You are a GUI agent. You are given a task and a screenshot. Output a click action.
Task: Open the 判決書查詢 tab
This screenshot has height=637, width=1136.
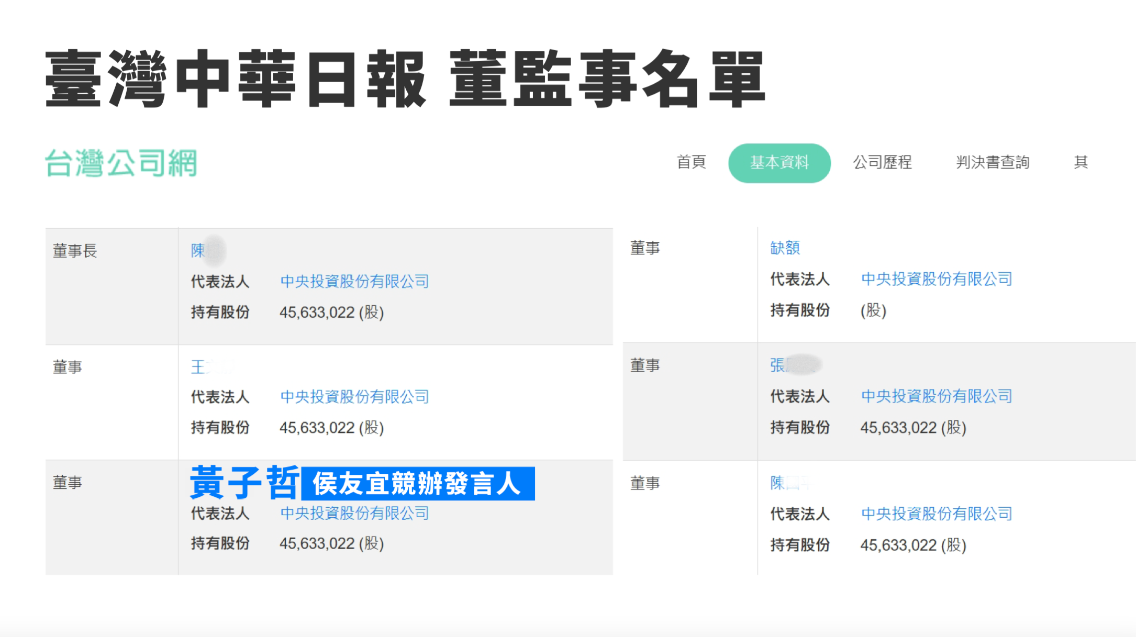(x=992, y=162)
